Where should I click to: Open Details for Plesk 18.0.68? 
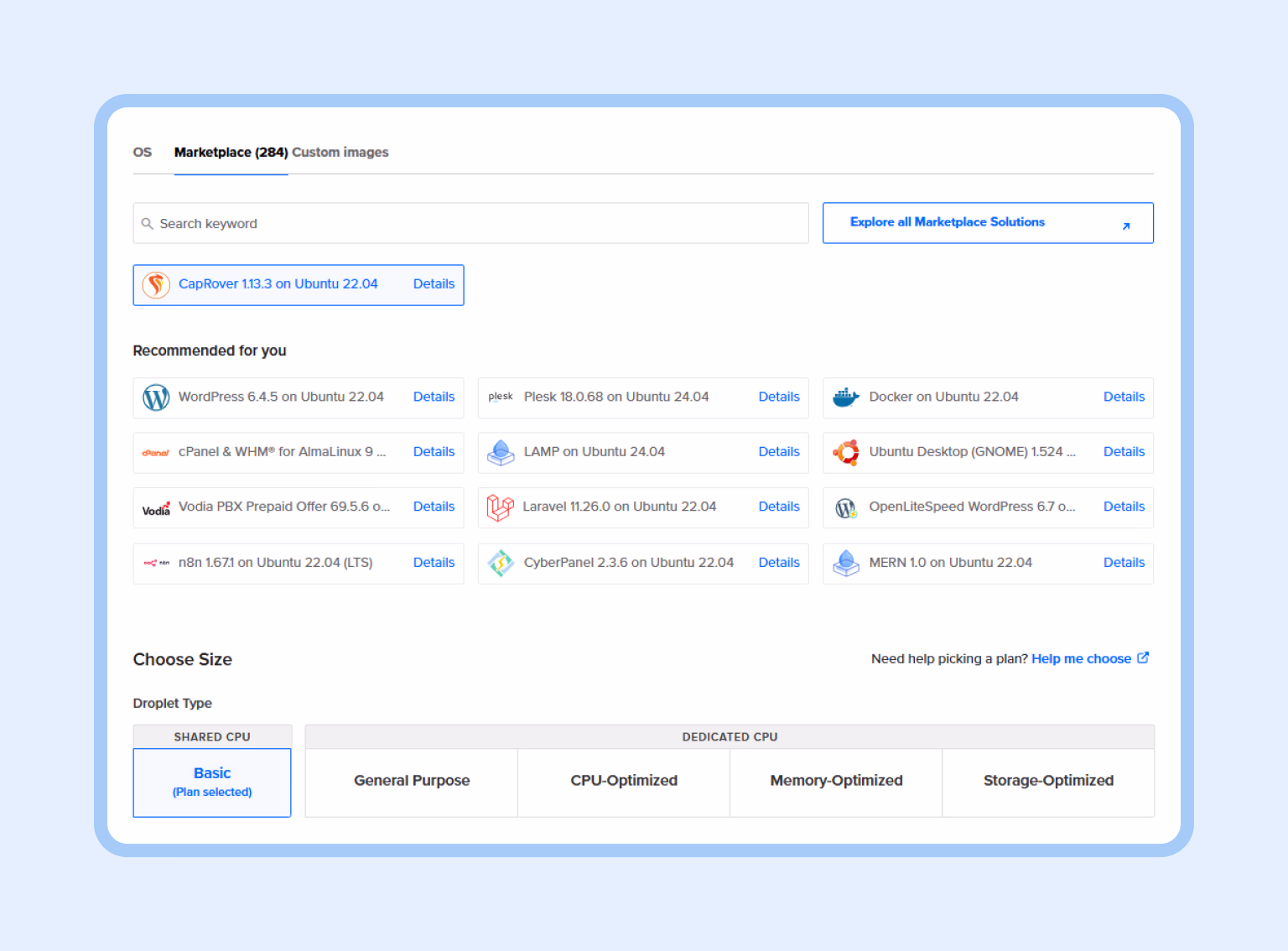coord(779,398)
